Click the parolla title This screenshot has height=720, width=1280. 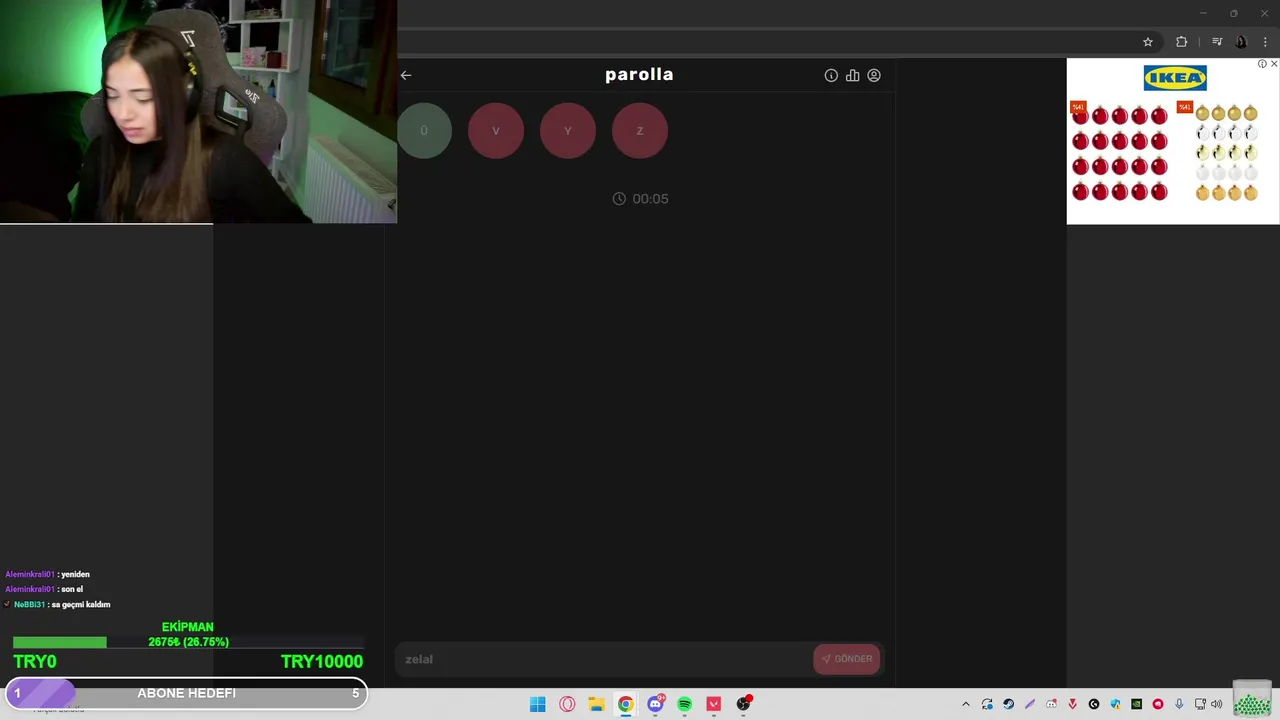[639, 74]
